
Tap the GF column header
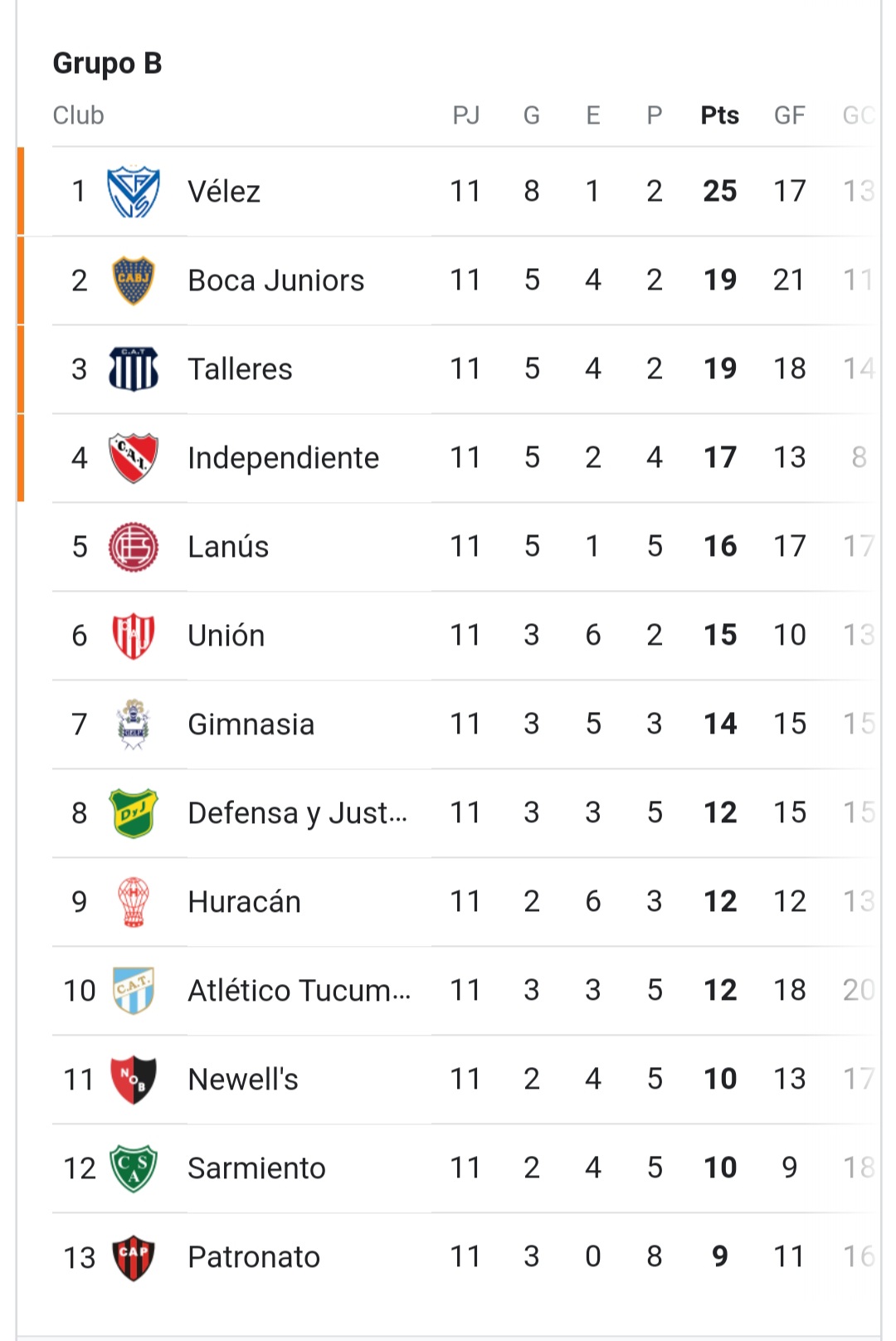790,115
